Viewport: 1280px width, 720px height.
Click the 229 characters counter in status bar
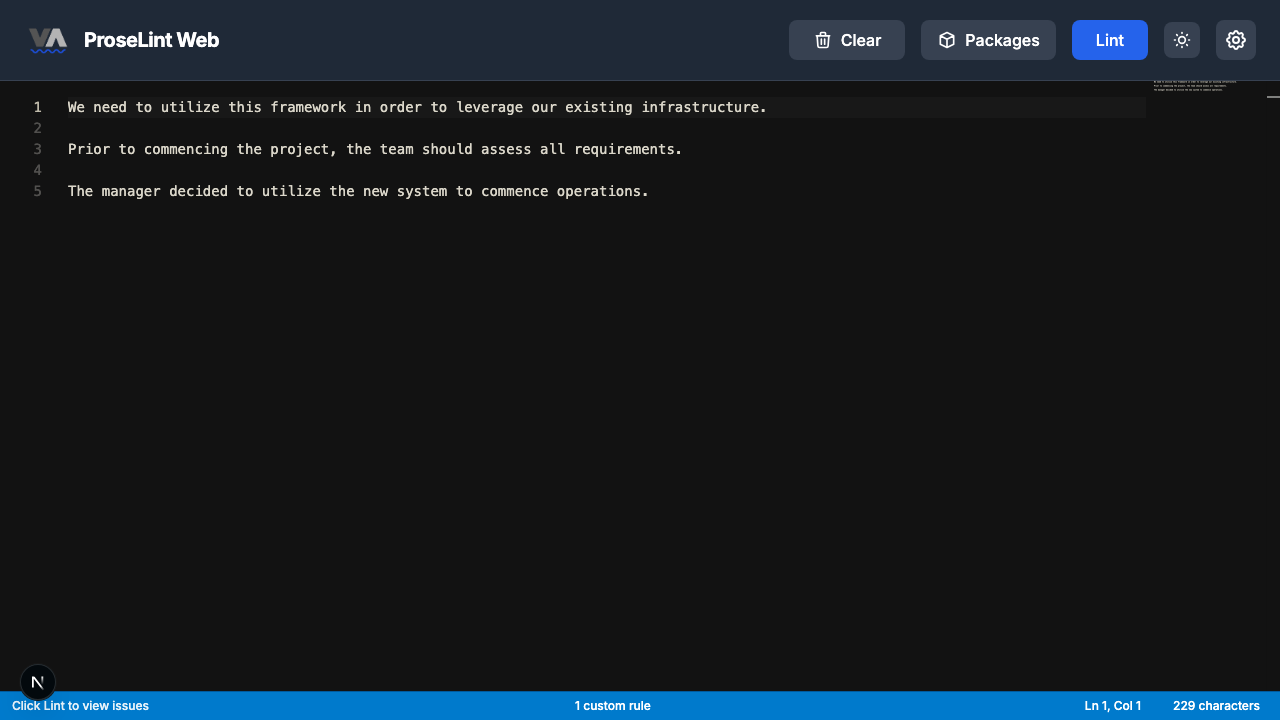click(1216, 705)
